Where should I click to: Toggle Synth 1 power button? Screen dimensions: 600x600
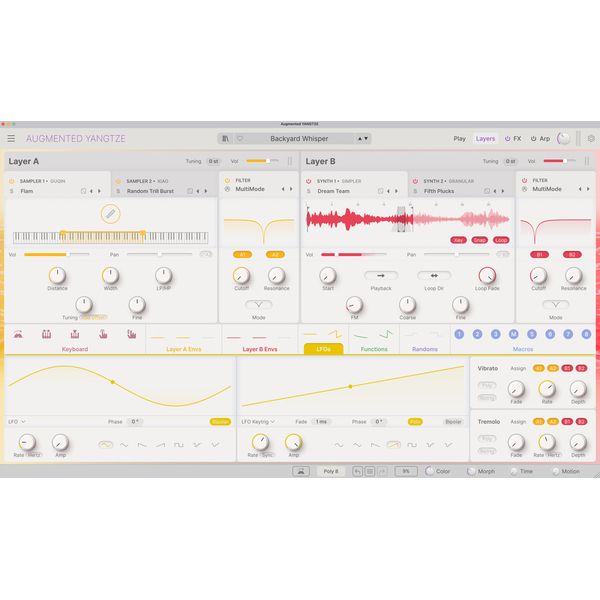[x=308, y=181]
